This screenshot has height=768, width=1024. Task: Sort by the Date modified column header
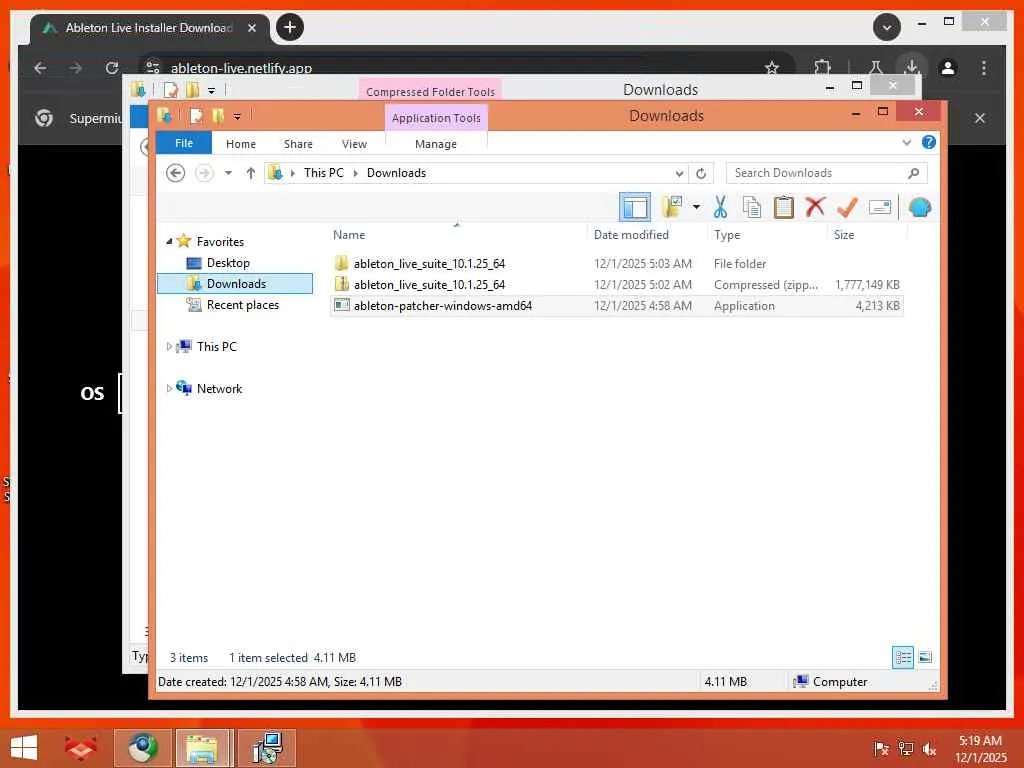pos(631,234)
